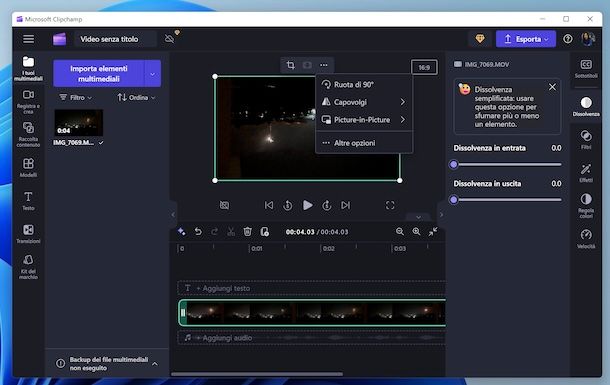This screenshot has width=610, height=385.
Task: Click Importa elementi multimediali button
Action: (99, 74)
